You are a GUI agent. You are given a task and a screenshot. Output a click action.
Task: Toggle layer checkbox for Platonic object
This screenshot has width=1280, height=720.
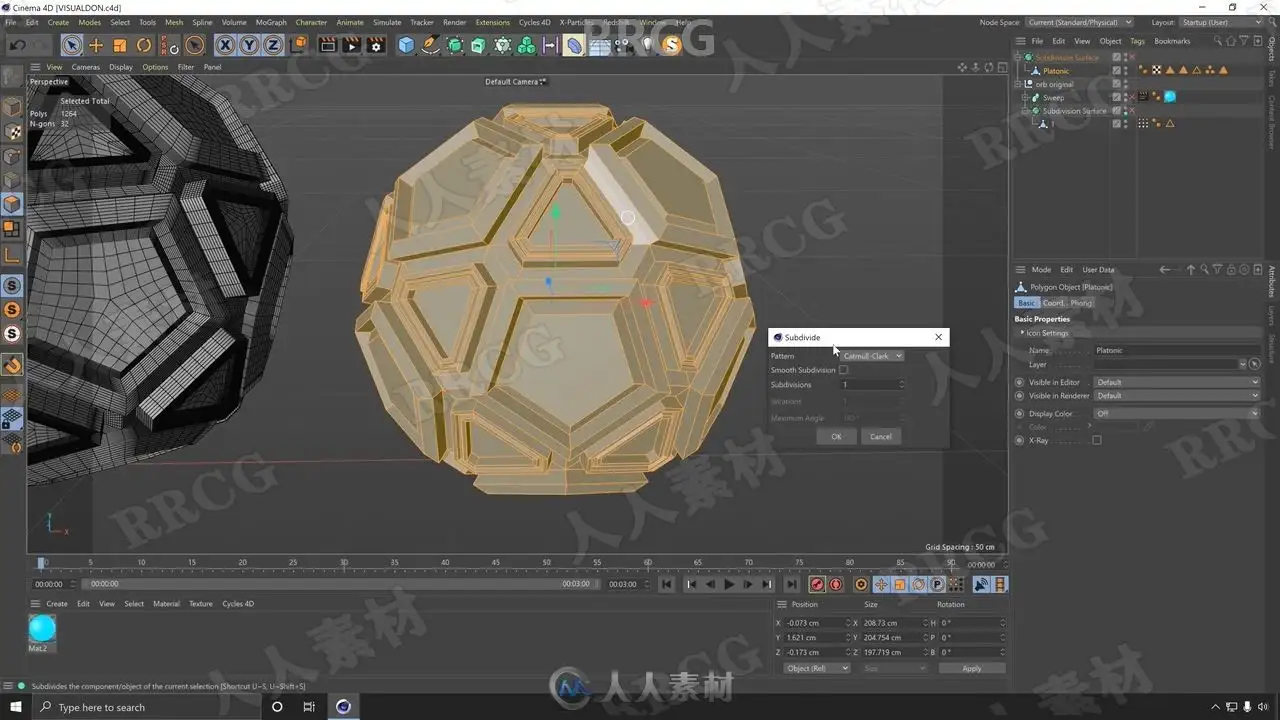[1117, 70]
